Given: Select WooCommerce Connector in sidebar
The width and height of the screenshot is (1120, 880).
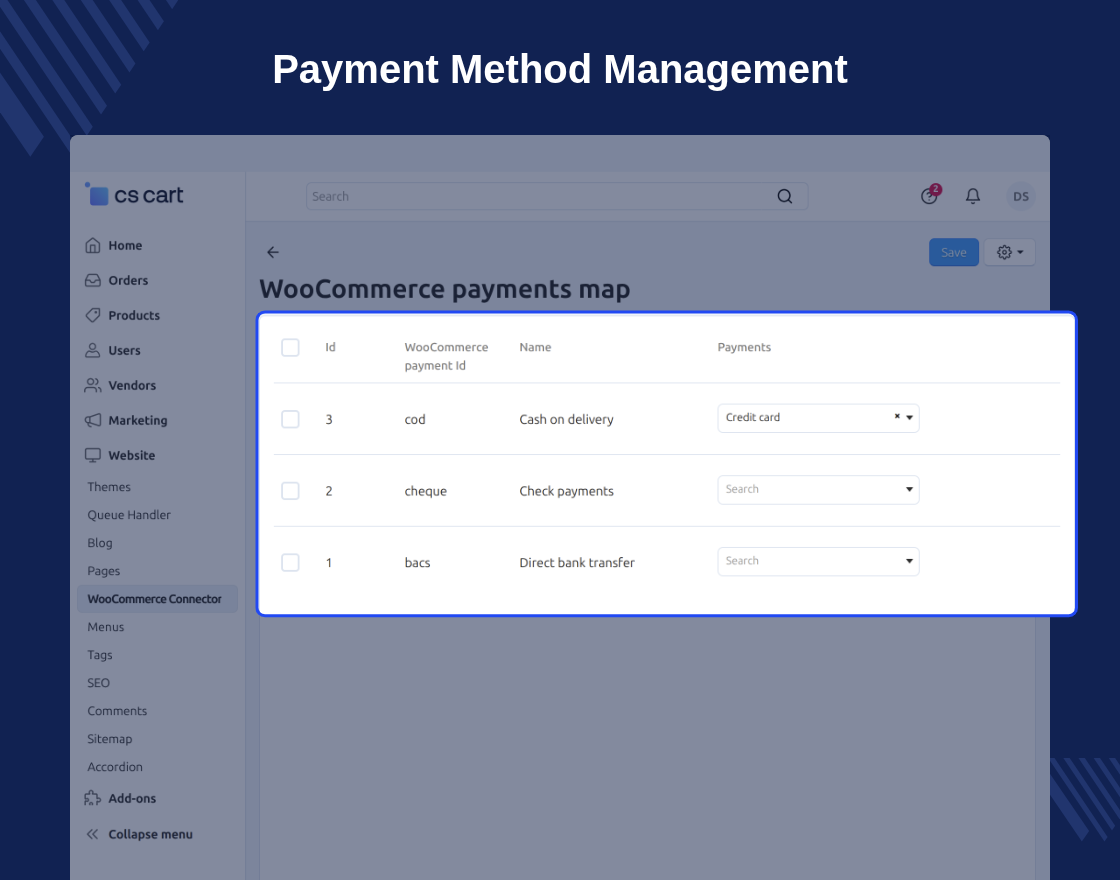Looking at the screenshot, I should [x=157, y=599].
